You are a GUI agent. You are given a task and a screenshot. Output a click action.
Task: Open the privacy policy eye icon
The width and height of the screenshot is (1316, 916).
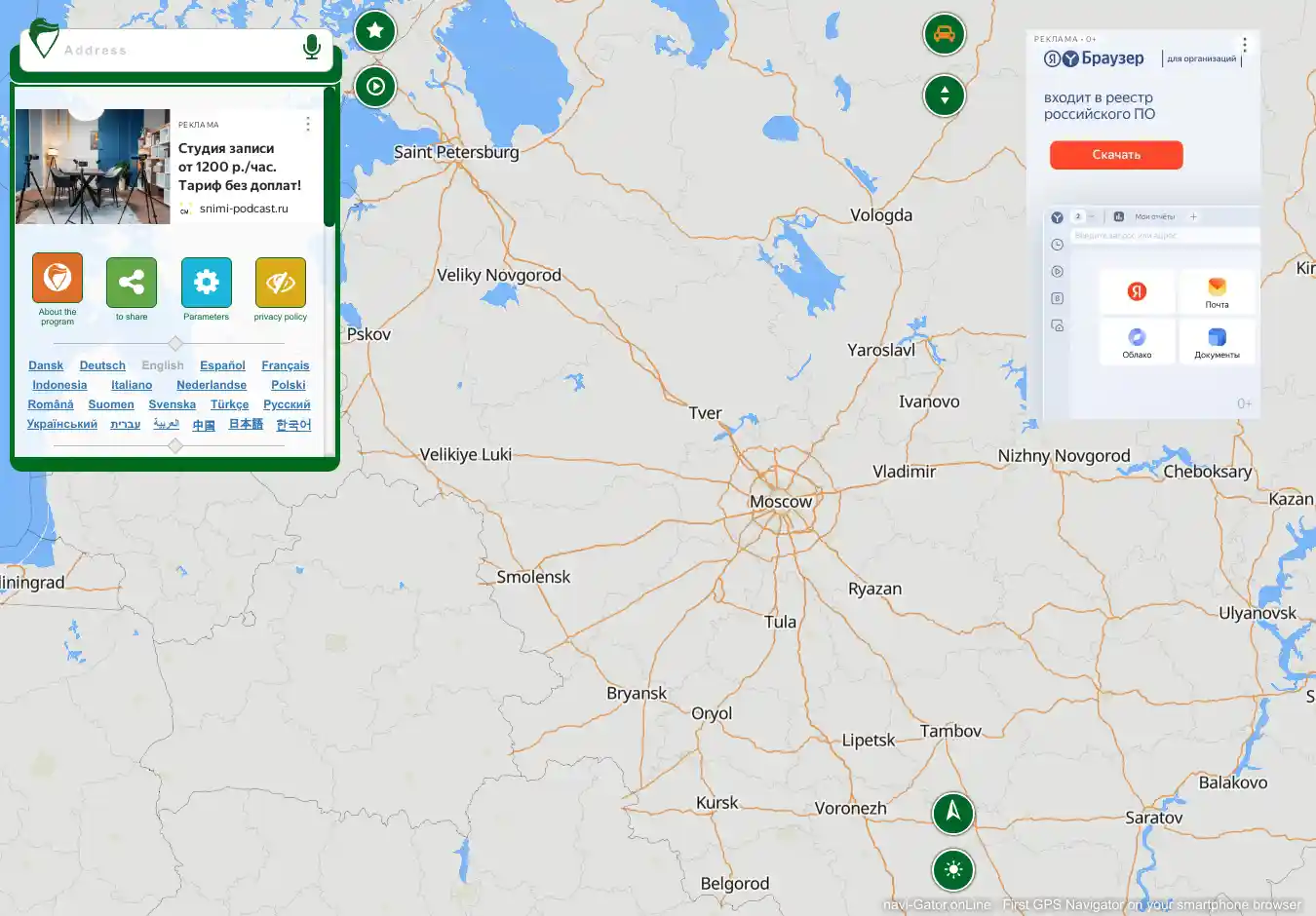click(281, 283)
